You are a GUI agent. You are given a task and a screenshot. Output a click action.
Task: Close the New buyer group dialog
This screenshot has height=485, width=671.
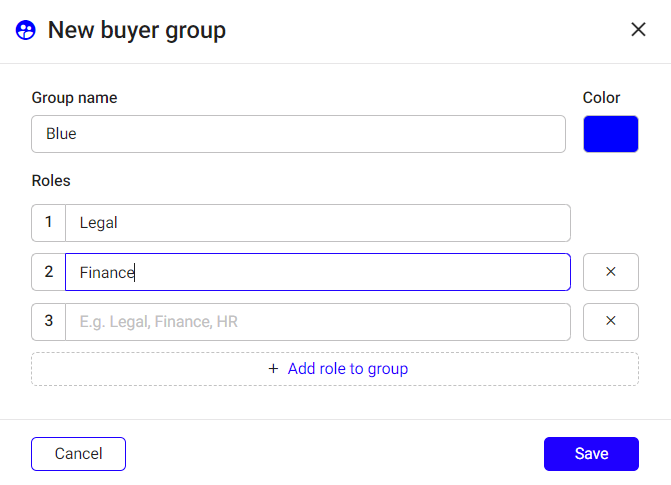pos(638,30)
